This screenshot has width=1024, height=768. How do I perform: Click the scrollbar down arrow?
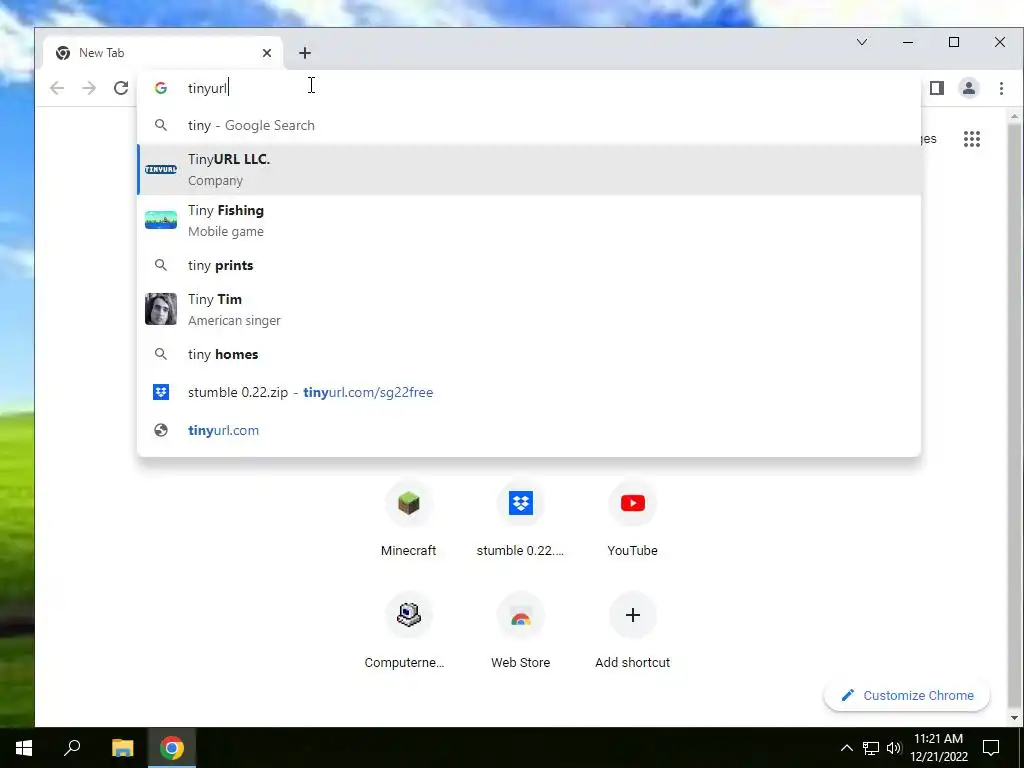1014,718
